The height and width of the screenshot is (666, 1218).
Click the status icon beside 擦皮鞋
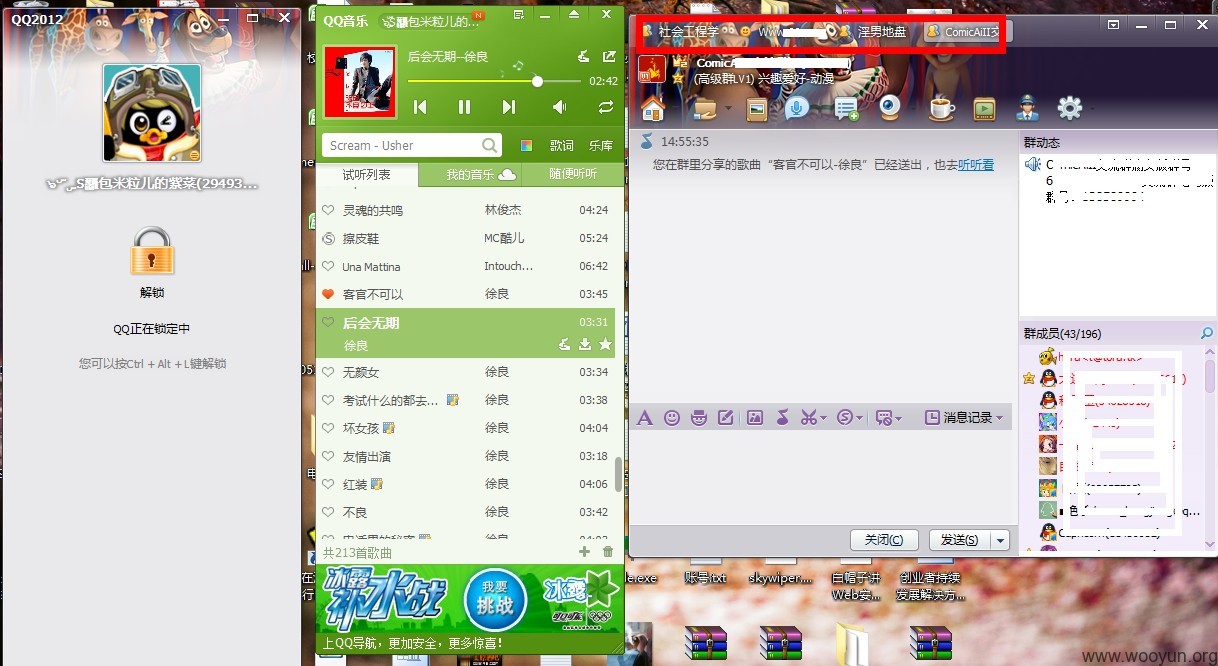click(x=328, y=238)
